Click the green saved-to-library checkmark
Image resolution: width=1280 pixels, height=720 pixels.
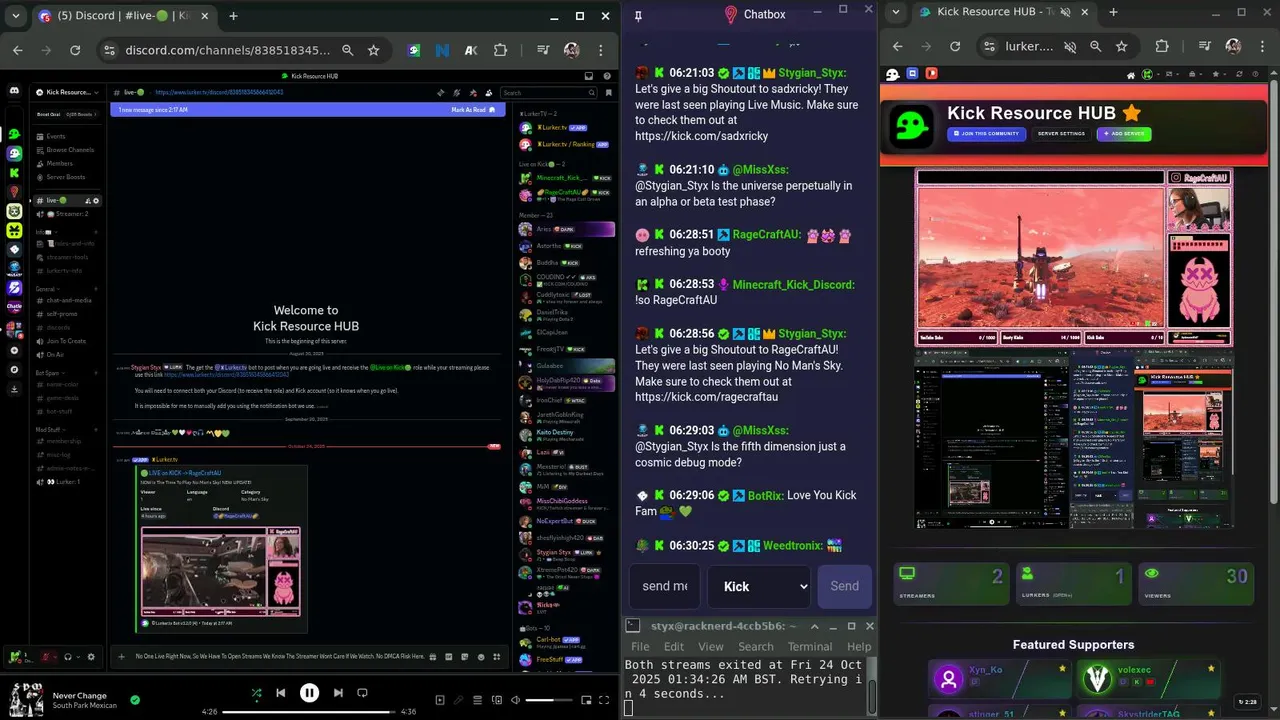pyautogui.click(x=135, y=700)
